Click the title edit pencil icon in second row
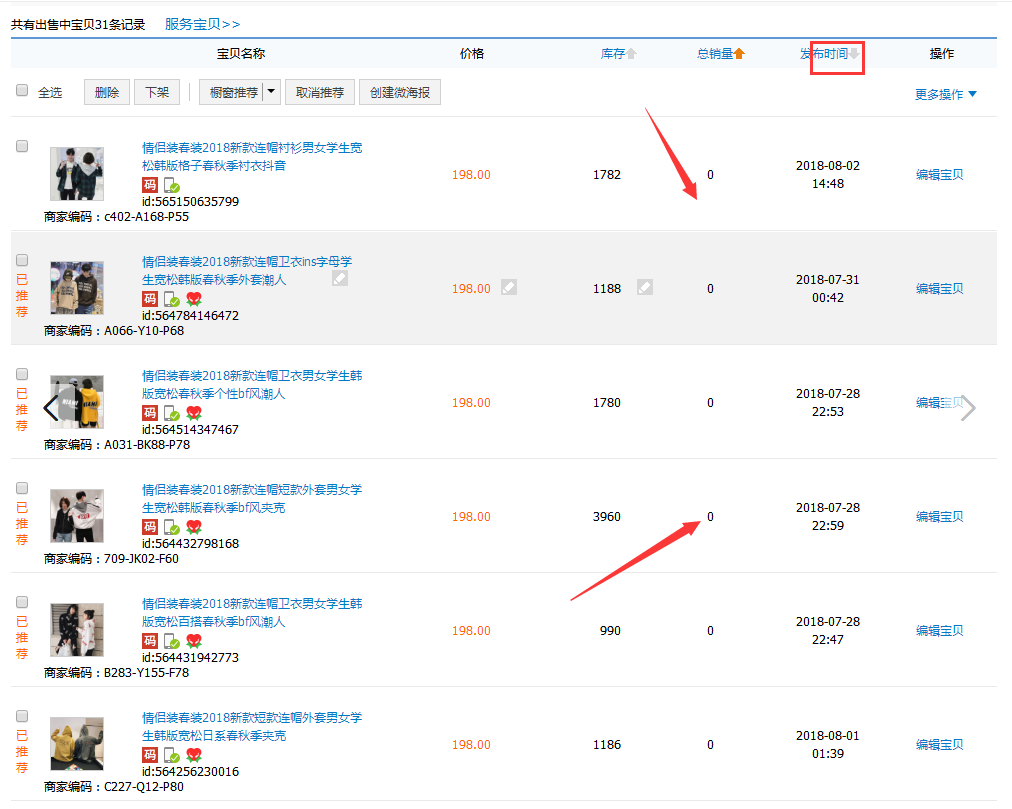The width and height of the screenshot is (1012, 809). click(340, 279)
